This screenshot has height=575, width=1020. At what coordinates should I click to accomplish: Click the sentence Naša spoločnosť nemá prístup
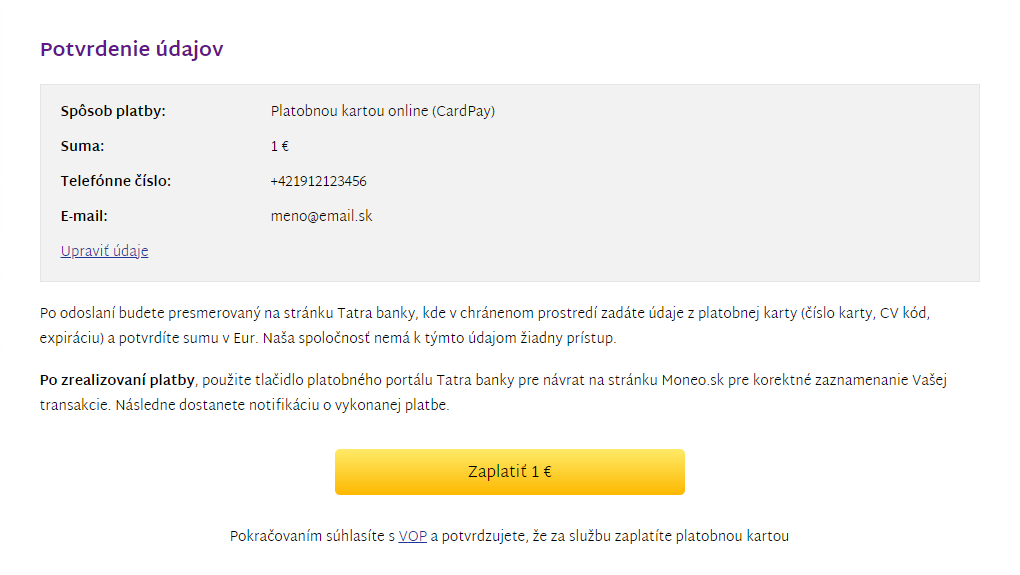click(439, 338)
